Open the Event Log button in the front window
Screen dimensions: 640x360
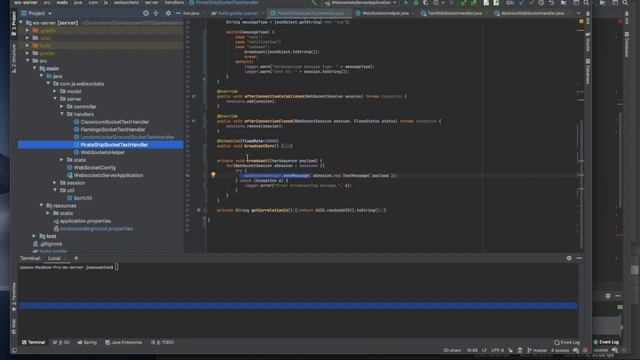(567, 342)
